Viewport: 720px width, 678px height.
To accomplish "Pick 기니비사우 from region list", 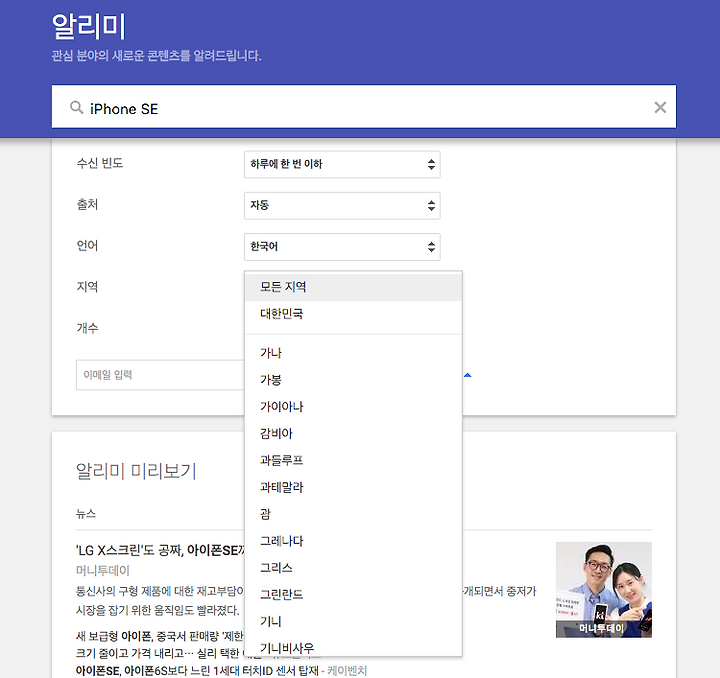I will (x=353, y=648).
